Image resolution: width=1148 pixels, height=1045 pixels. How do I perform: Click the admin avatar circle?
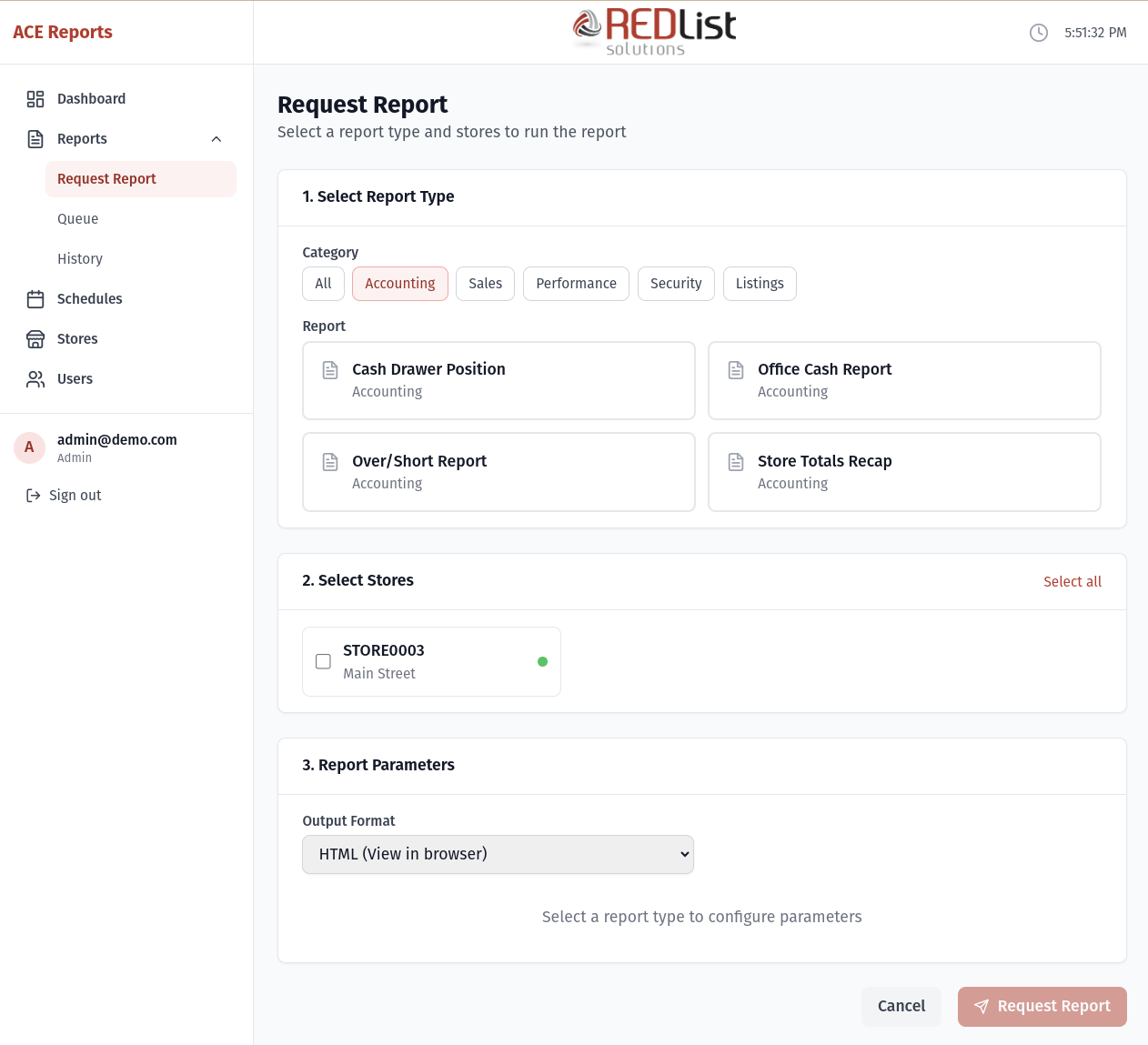tap(29, 447)
